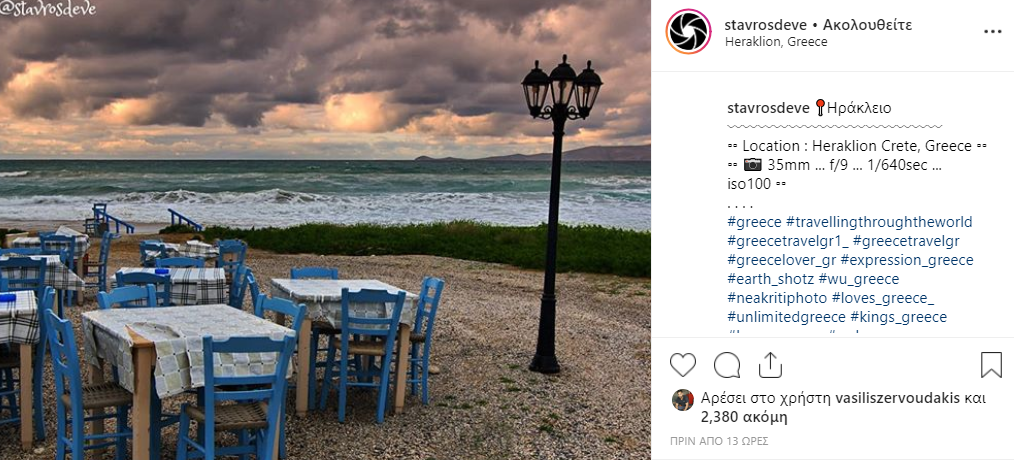Like the post with the heart icon
1014x460 pixels.
(682, 365)
